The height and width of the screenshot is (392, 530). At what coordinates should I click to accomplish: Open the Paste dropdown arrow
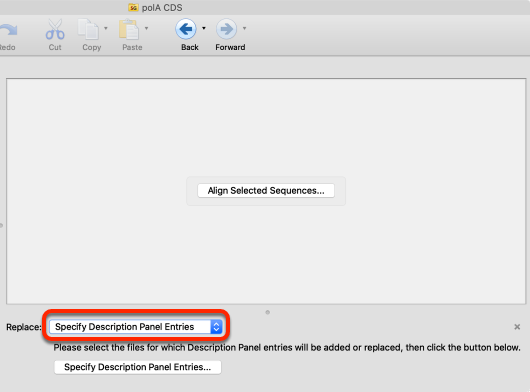(146, 28)
